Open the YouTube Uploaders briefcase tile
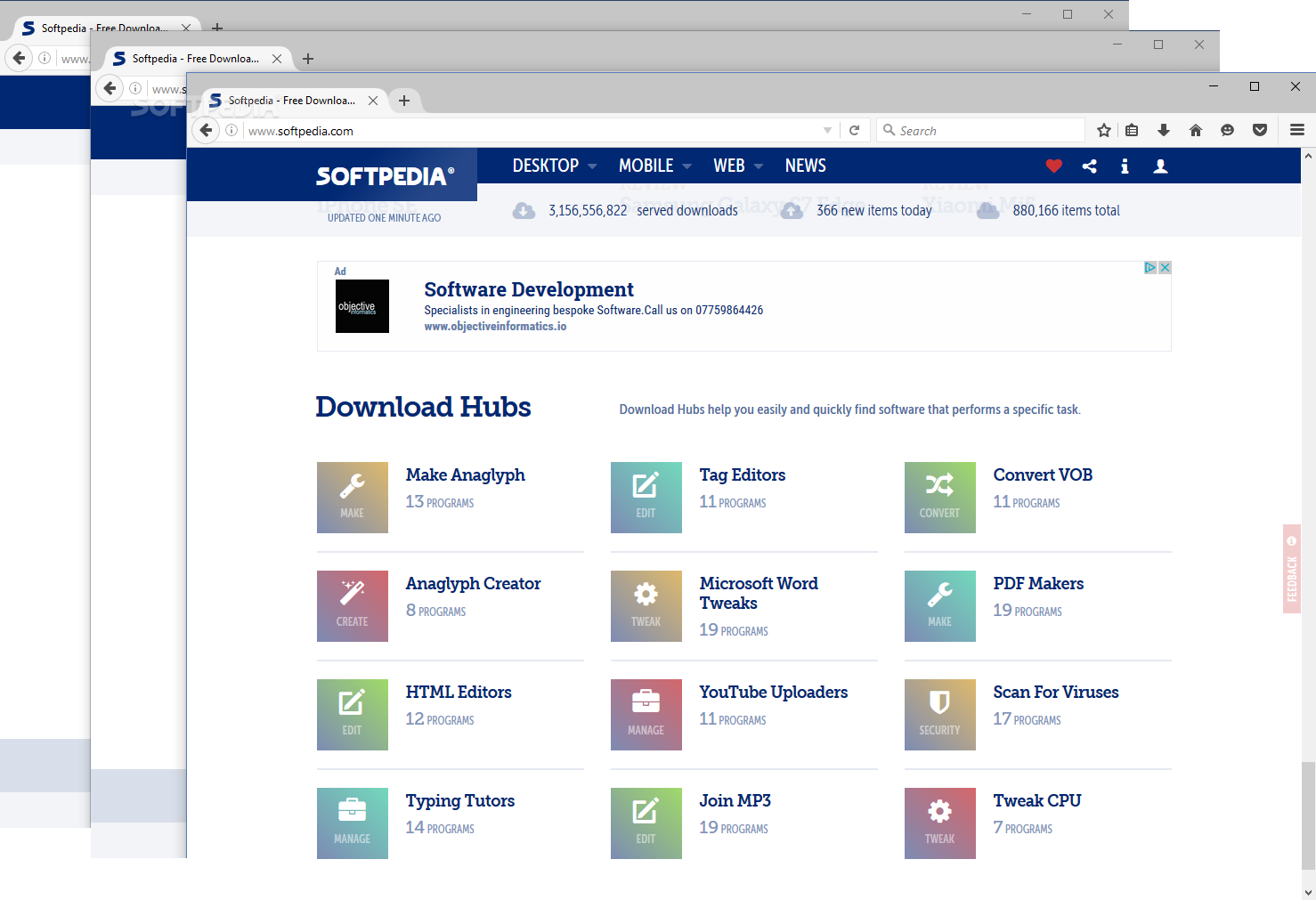Viewport: 1316px width, 900px height. [646, 715]
